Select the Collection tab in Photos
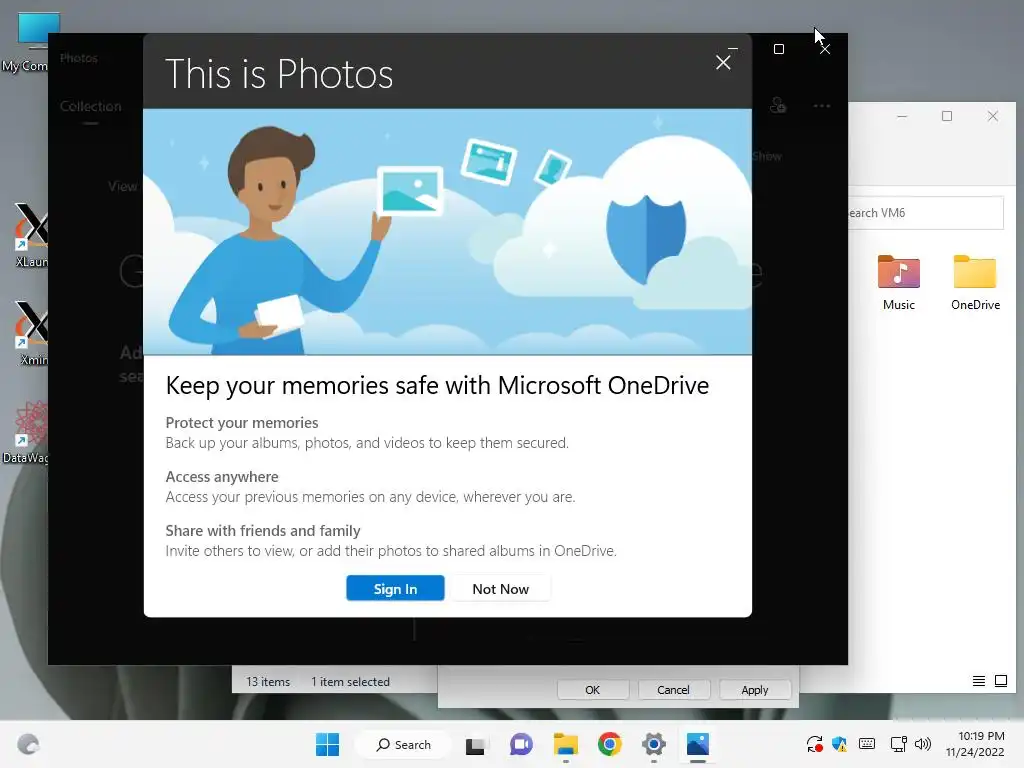This screenshot has width=1024, height=768. (91, 106)
